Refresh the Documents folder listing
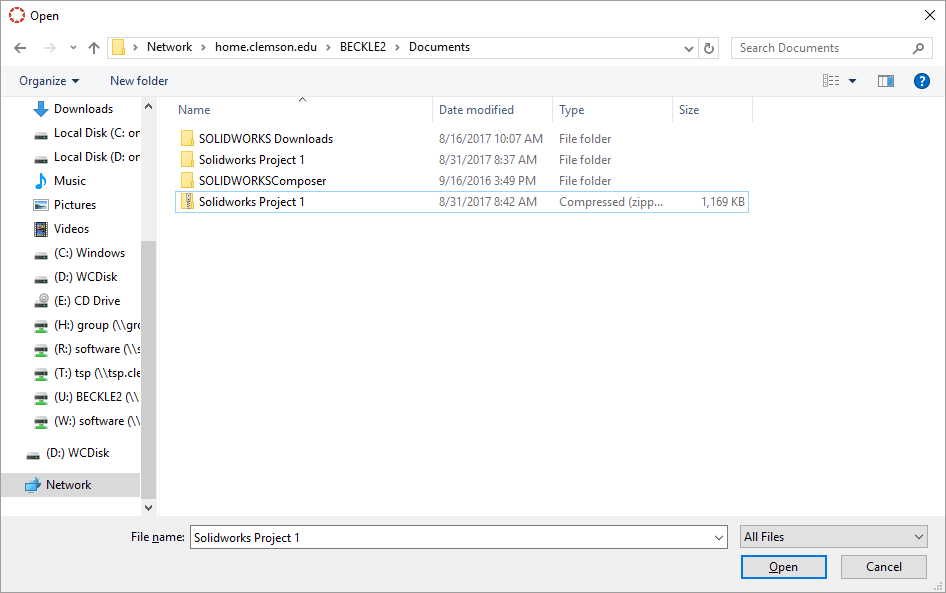Screen dimensions: 946x593 click(x=709, y=48)
